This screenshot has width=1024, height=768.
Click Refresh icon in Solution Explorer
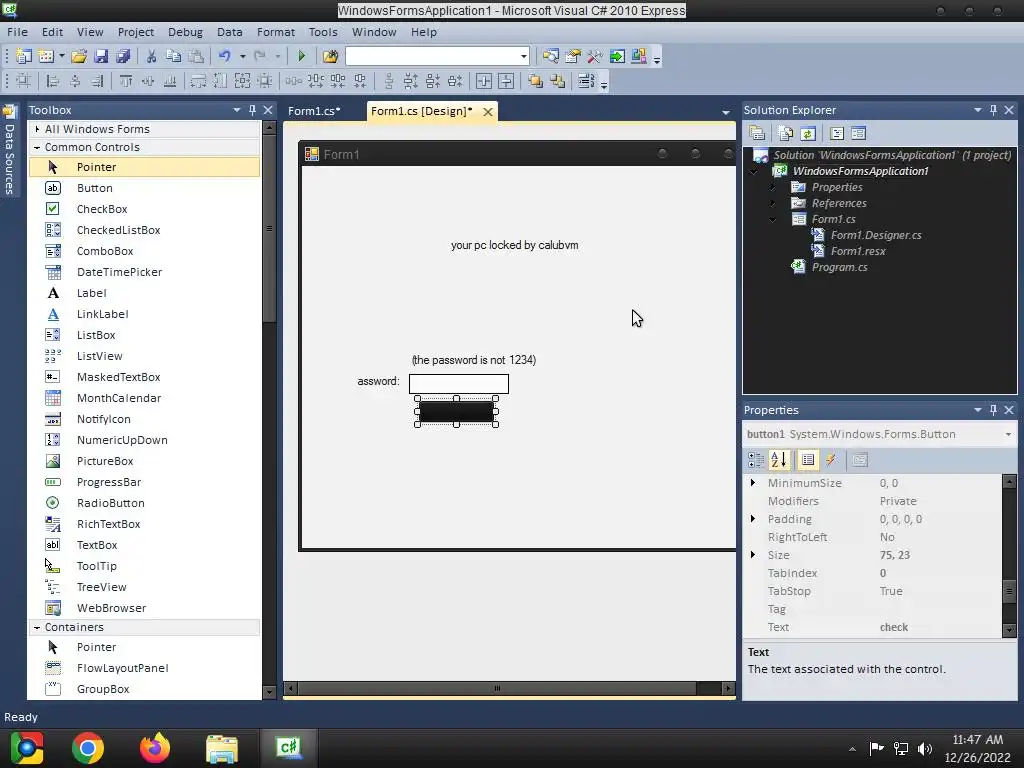click(808, 133)
